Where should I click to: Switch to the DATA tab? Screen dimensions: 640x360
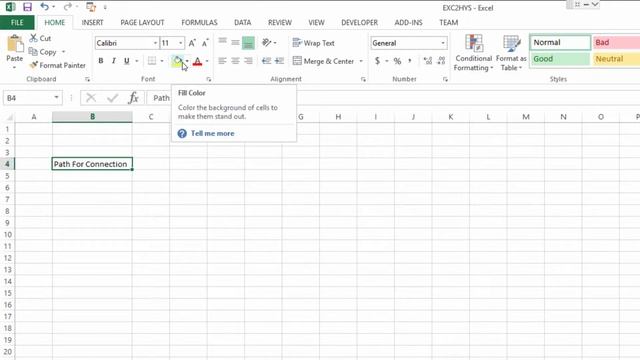pyautogui.click(x=242, y=22)
